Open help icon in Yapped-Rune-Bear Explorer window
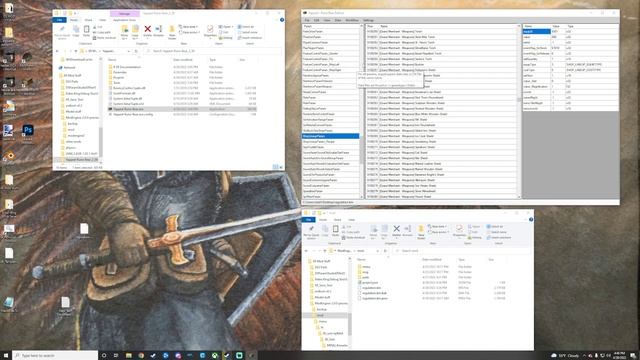The height and width of the screenshot is (360, 640). [282, 20]
